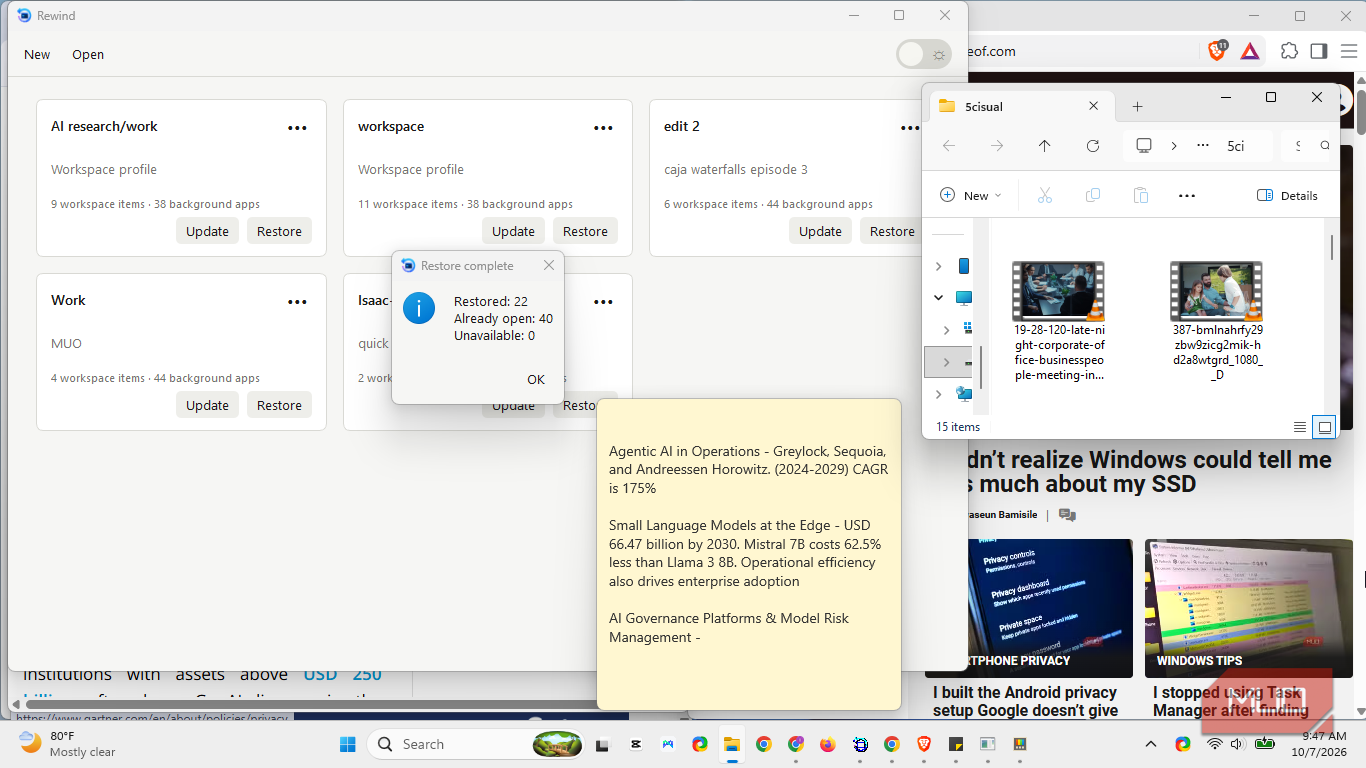Toggle the light/dark theme switch in Rewind
The image size is (1366, 768).
[x=924, y=54]
